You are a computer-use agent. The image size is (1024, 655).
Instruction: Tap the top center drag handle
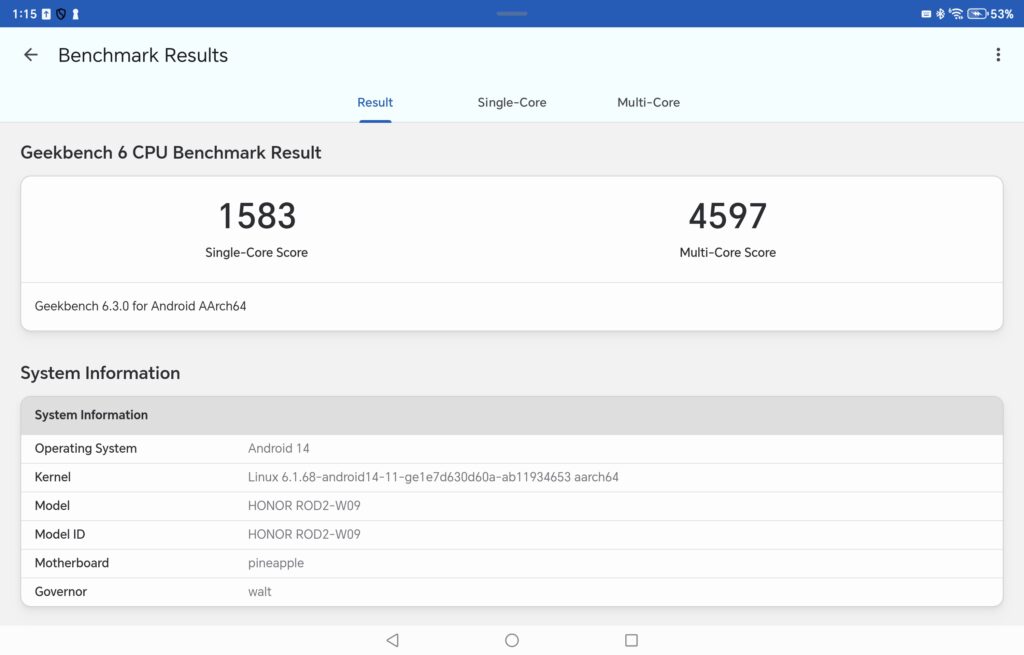(x=512, y=13)
